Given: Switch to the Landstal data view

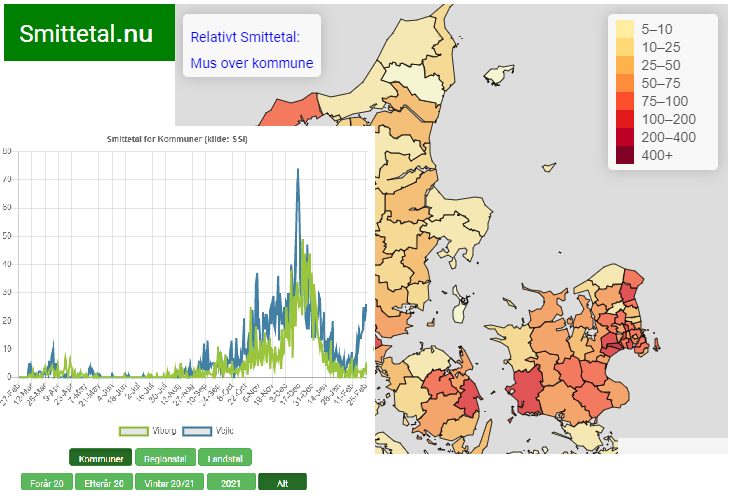Looking at the screenshot, I should pos(225,458).
